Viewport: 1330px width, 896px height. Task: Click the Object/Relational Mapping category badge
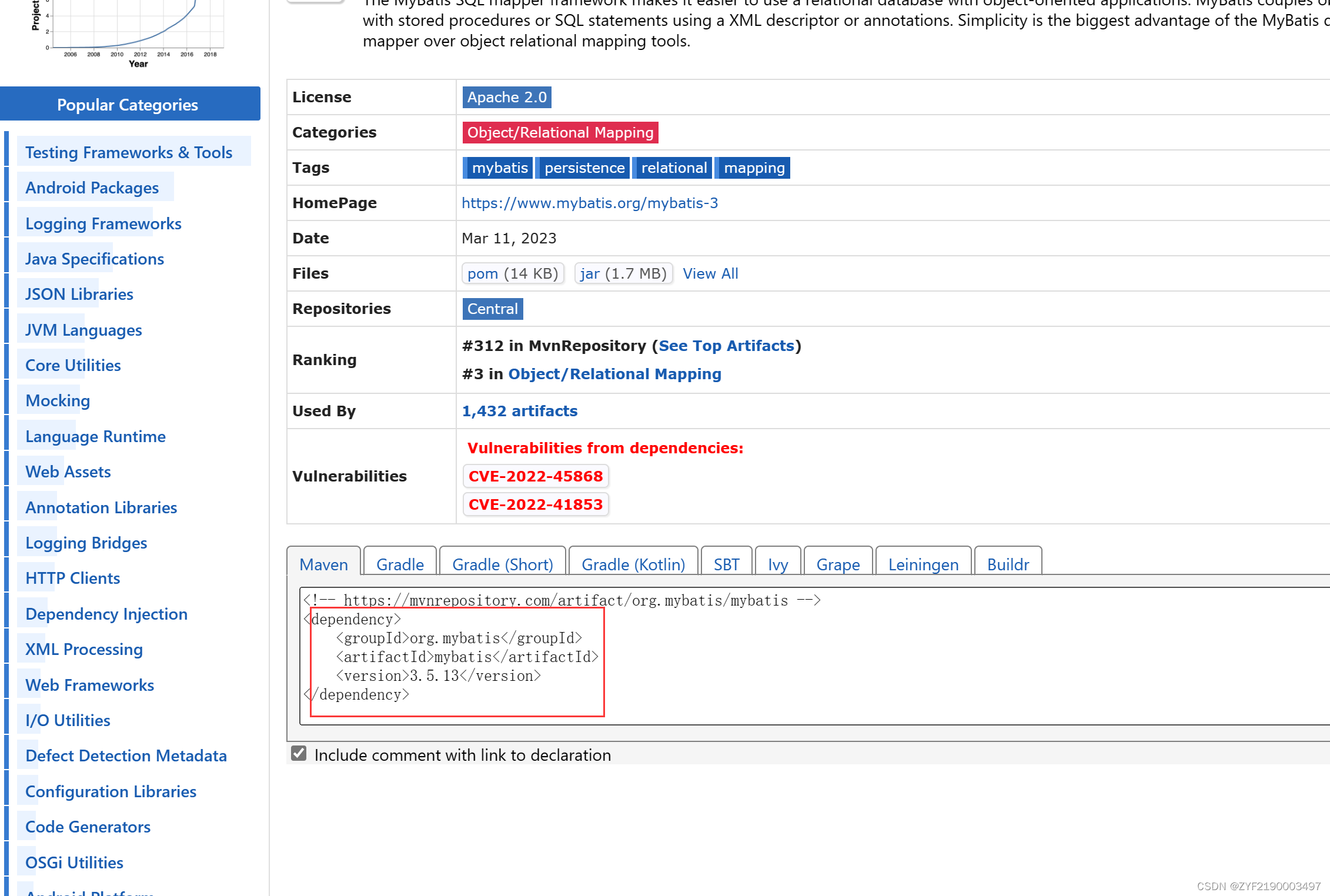coord(560,132)
